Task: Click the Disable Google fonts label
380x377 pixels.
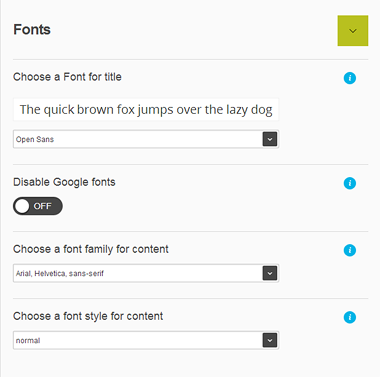Action: coord(64,182)
